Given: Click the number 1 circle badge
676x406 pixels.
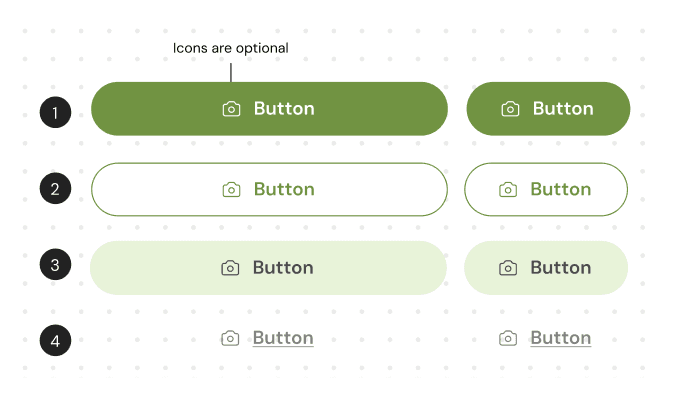Looking at the screenshot, I should point(55,112).
